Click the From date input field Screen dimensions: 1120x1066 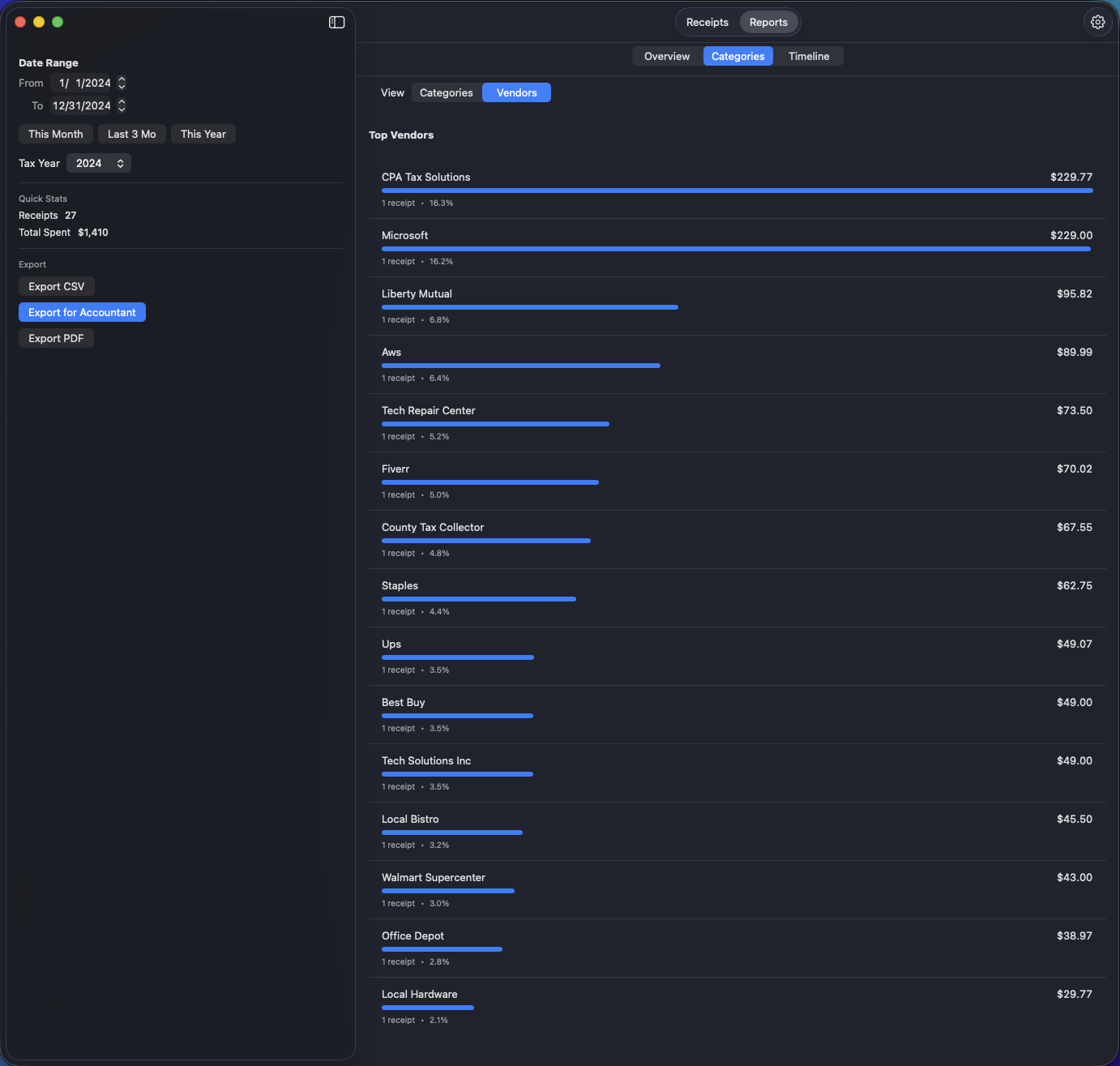point(85,83)
